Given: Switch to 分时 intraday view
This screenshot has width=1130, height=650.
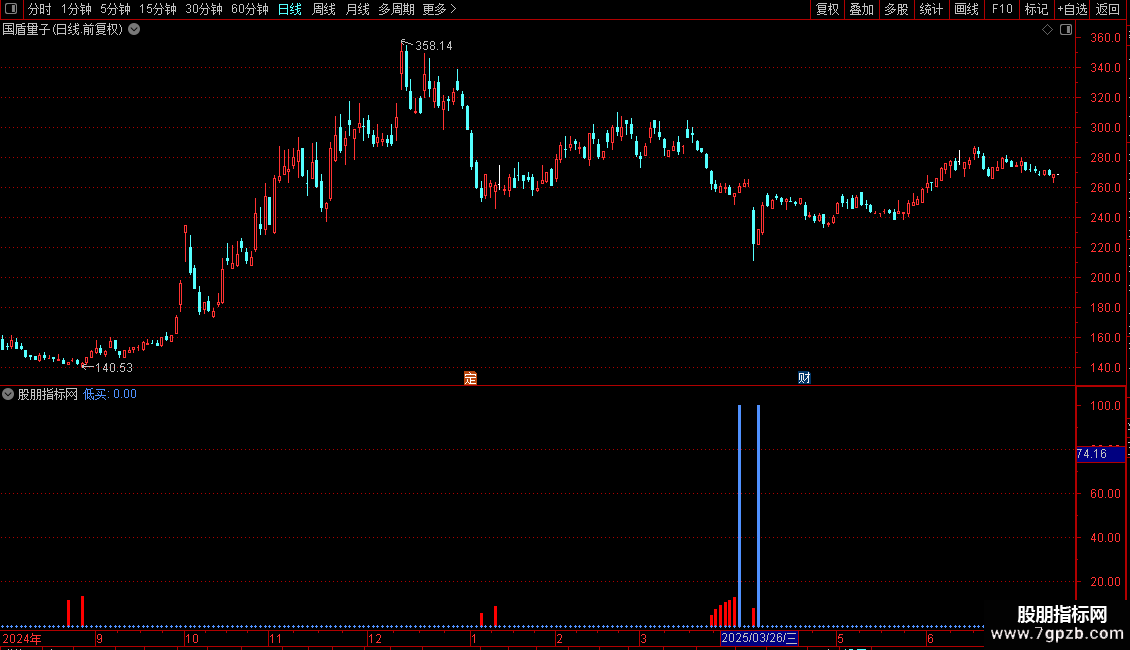Looking at the screenshot, I should [40, 9].
